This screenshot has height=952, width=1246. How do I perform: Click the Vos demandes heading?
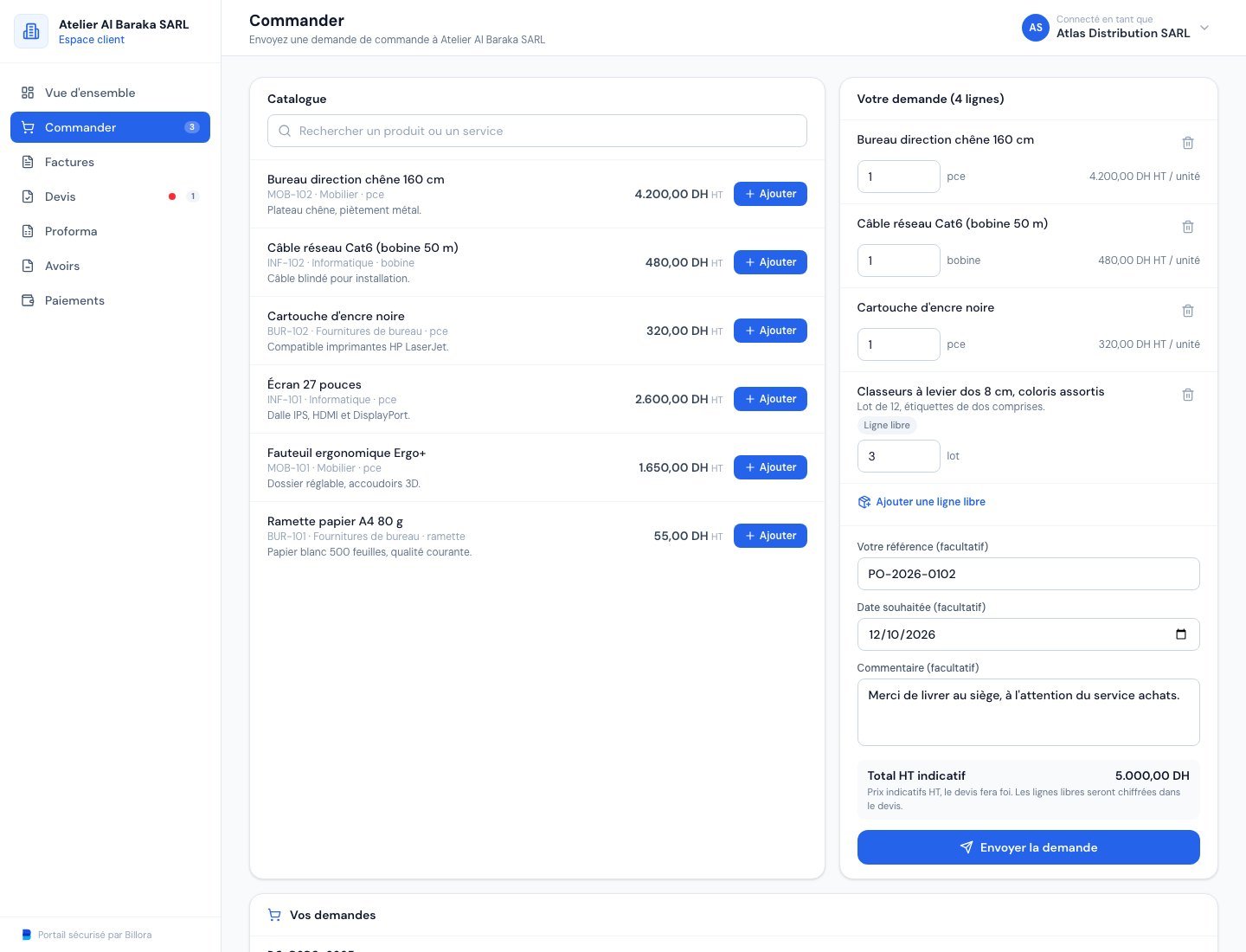tap(332, 915)
